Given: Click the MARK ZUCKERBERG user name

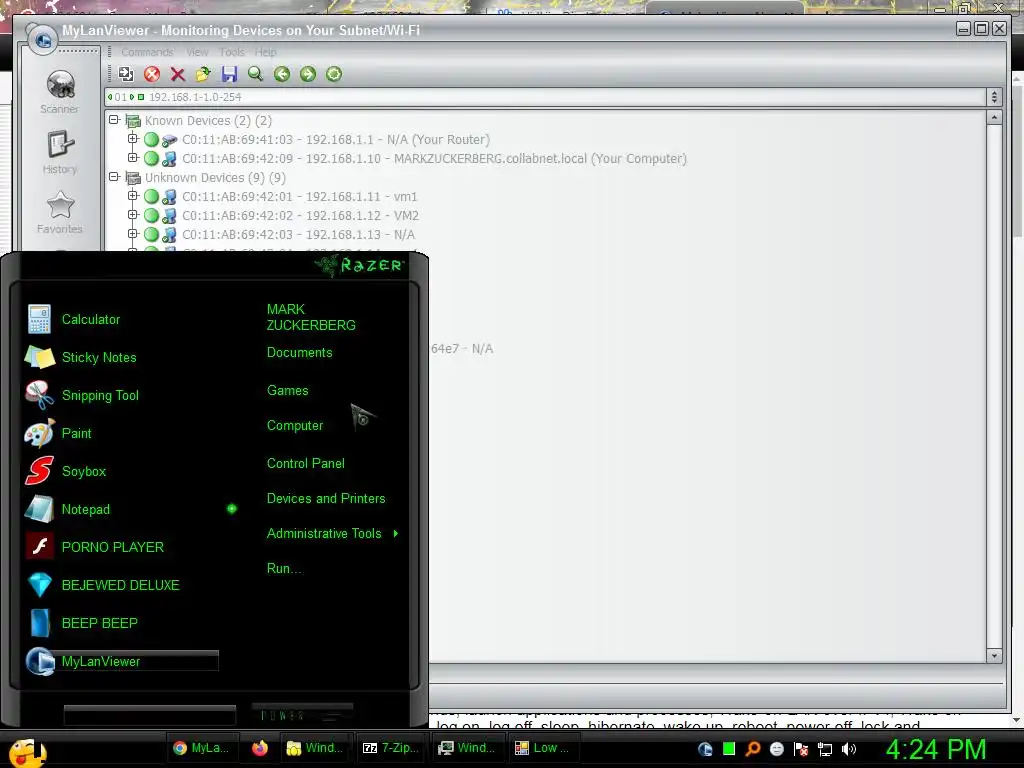Looking at the screenshot, I should click(311, 317).
